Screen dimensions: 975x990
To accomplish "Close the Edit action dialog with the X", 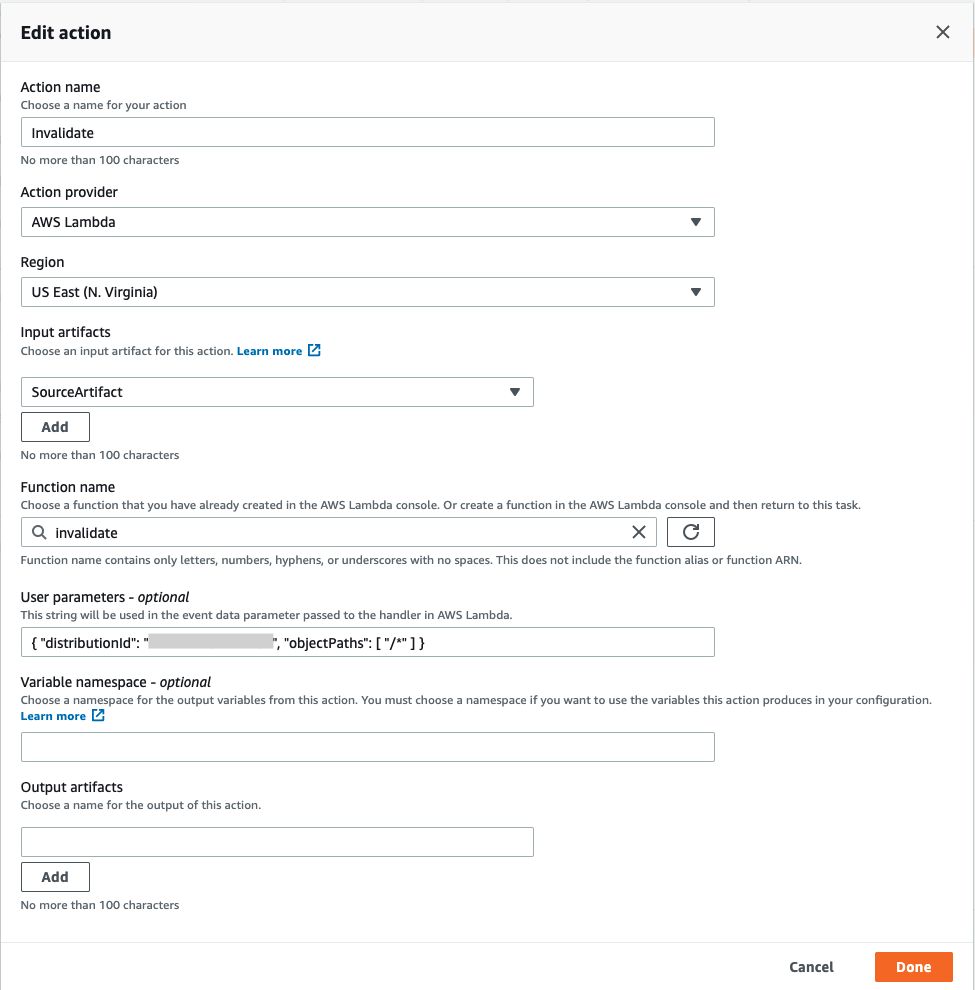I will click(942, 32).
